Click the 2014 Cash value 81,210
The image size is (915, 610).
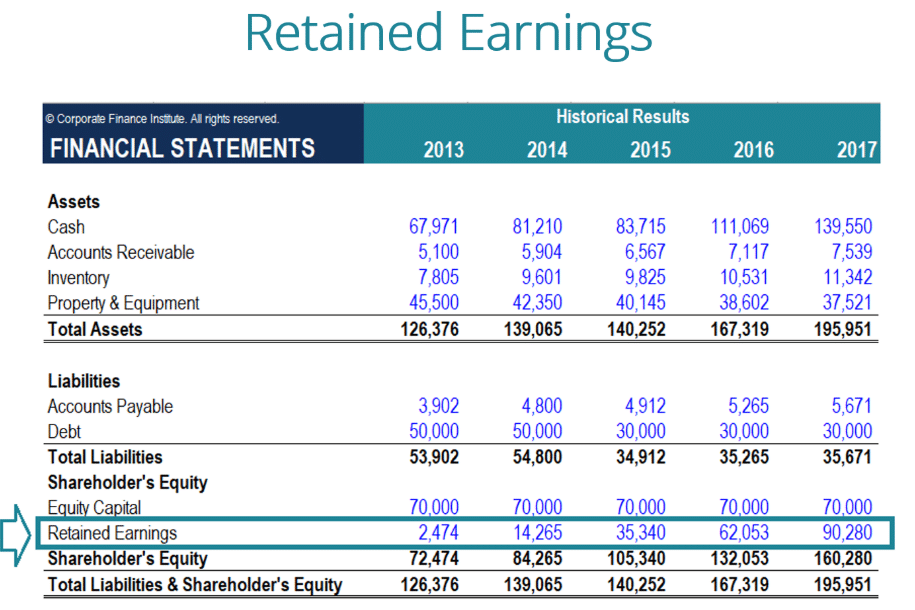(x=537, y=226)
